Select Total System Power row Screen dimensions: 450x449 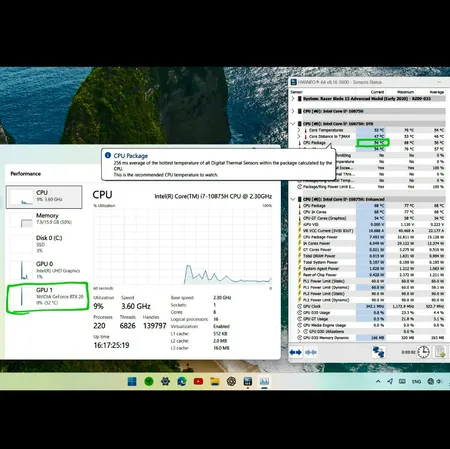point(371,262)
